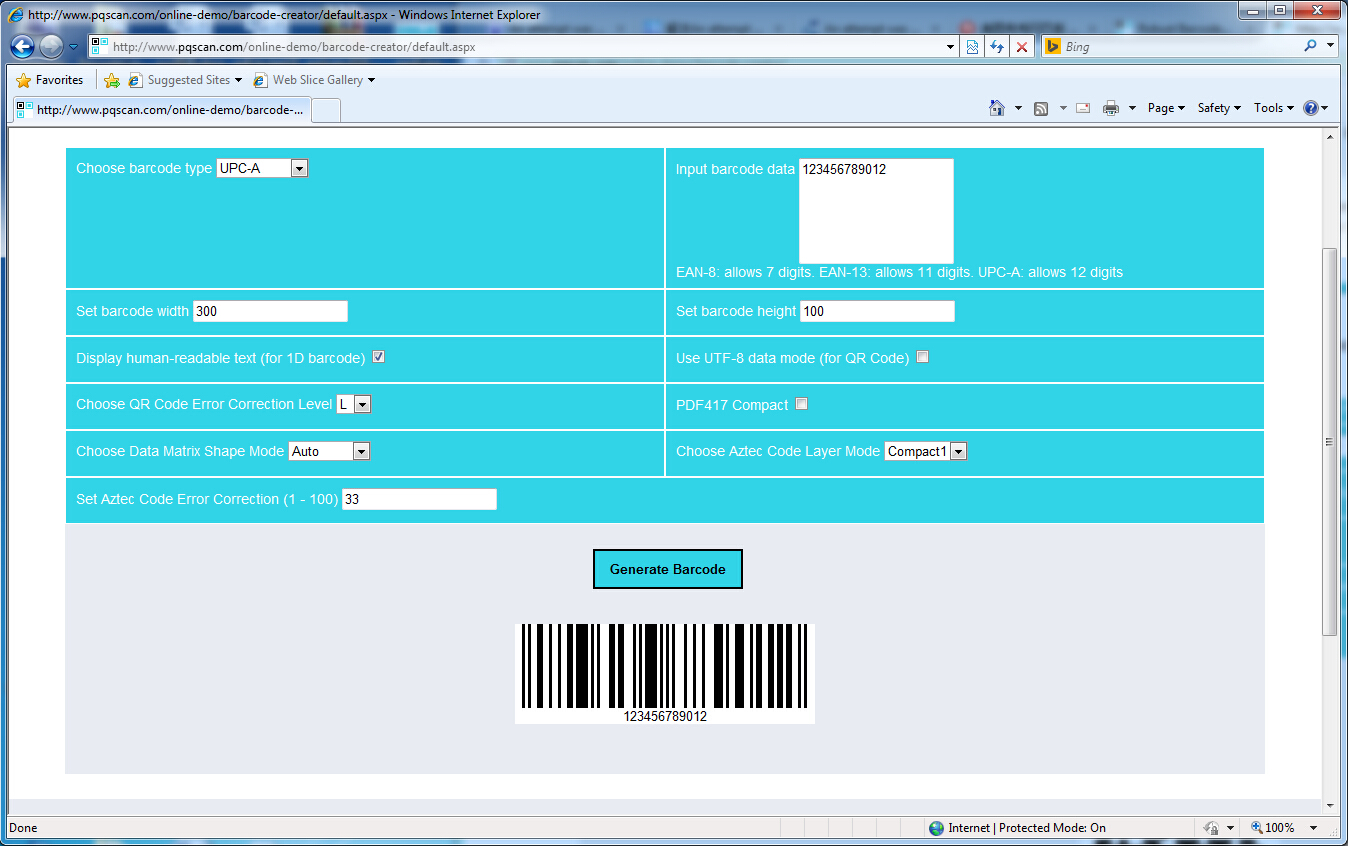Open the recent pages dropdown beside Forward

74,47
